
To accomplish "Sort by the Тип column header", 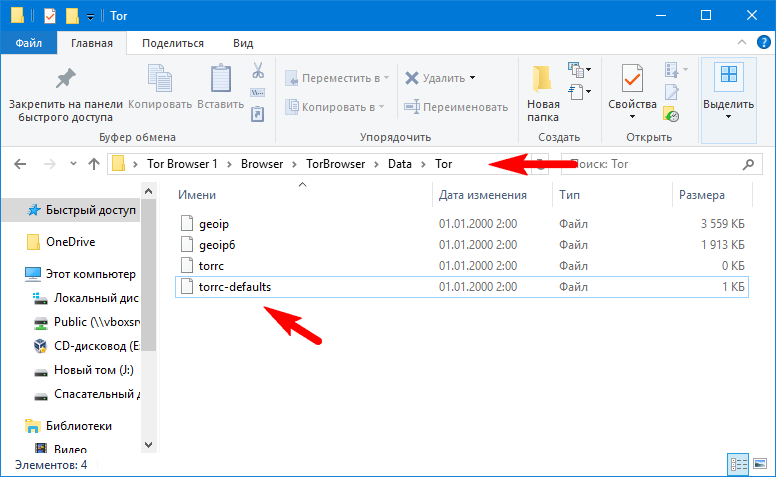I will pos(570,195).
